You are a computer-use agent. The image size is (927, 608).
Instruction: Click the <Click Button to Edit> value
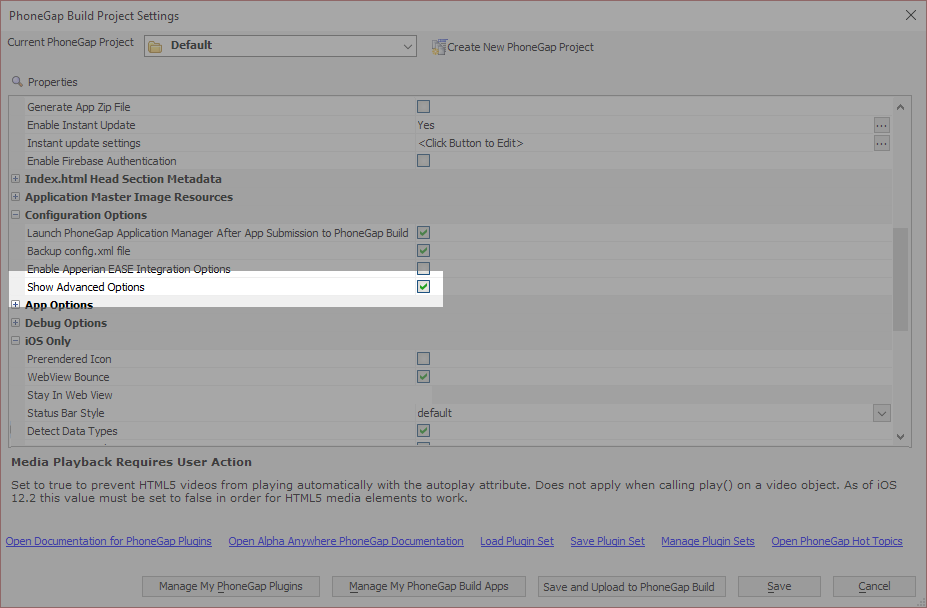tap(471, 143)
